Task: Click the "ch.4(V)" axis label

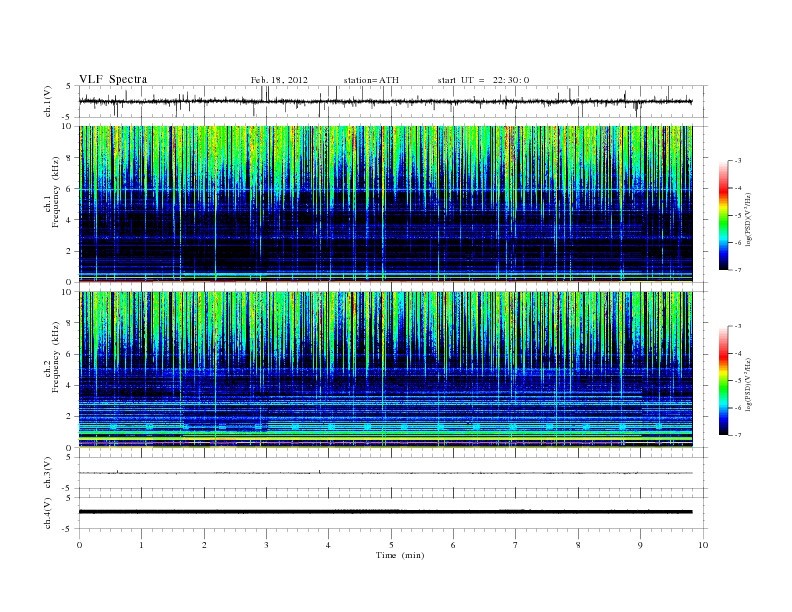Action: point(48,513)
